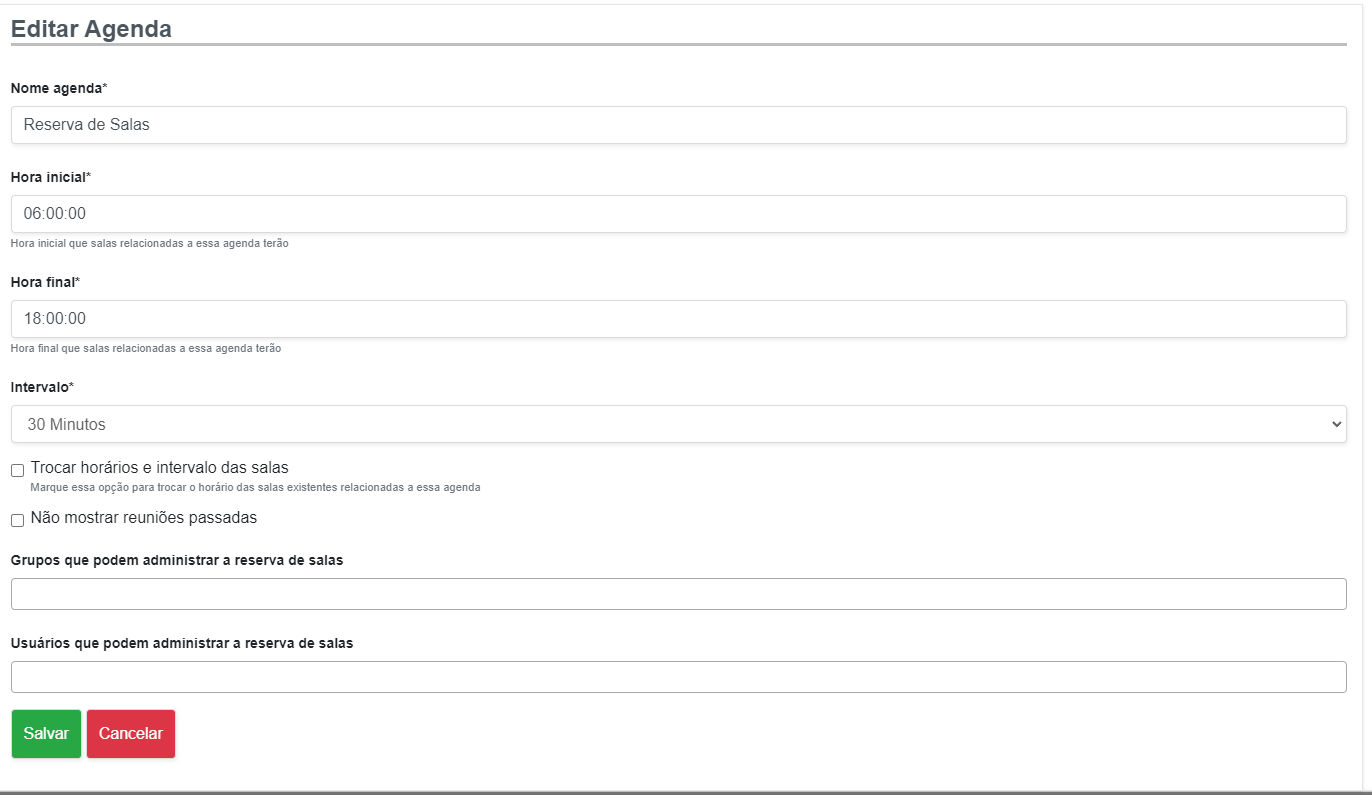Screen dimensions: 1372x795
Task: Click the Editar Agenda page heading
Action: point(91,29)
